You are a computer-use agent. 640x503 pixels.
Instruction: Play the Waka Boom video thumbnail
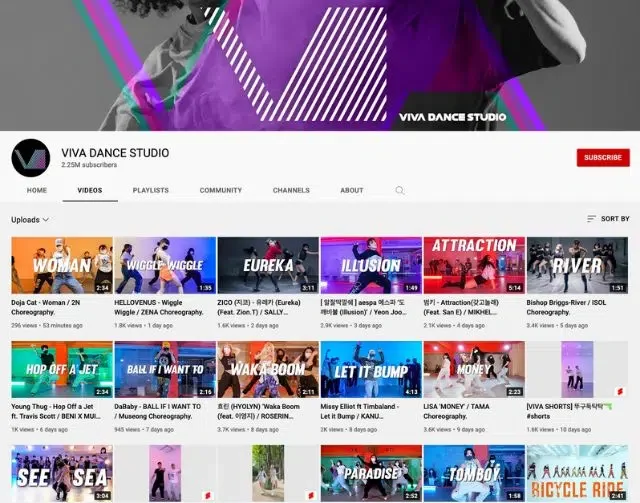click(x=267, y=370)
